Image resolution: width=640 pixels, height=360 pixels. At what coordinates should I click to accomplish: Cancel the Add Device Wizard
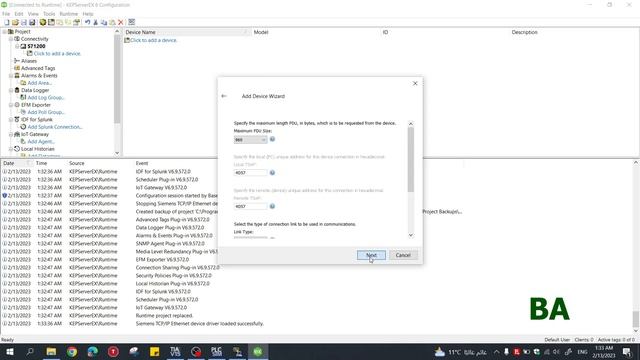403,255
